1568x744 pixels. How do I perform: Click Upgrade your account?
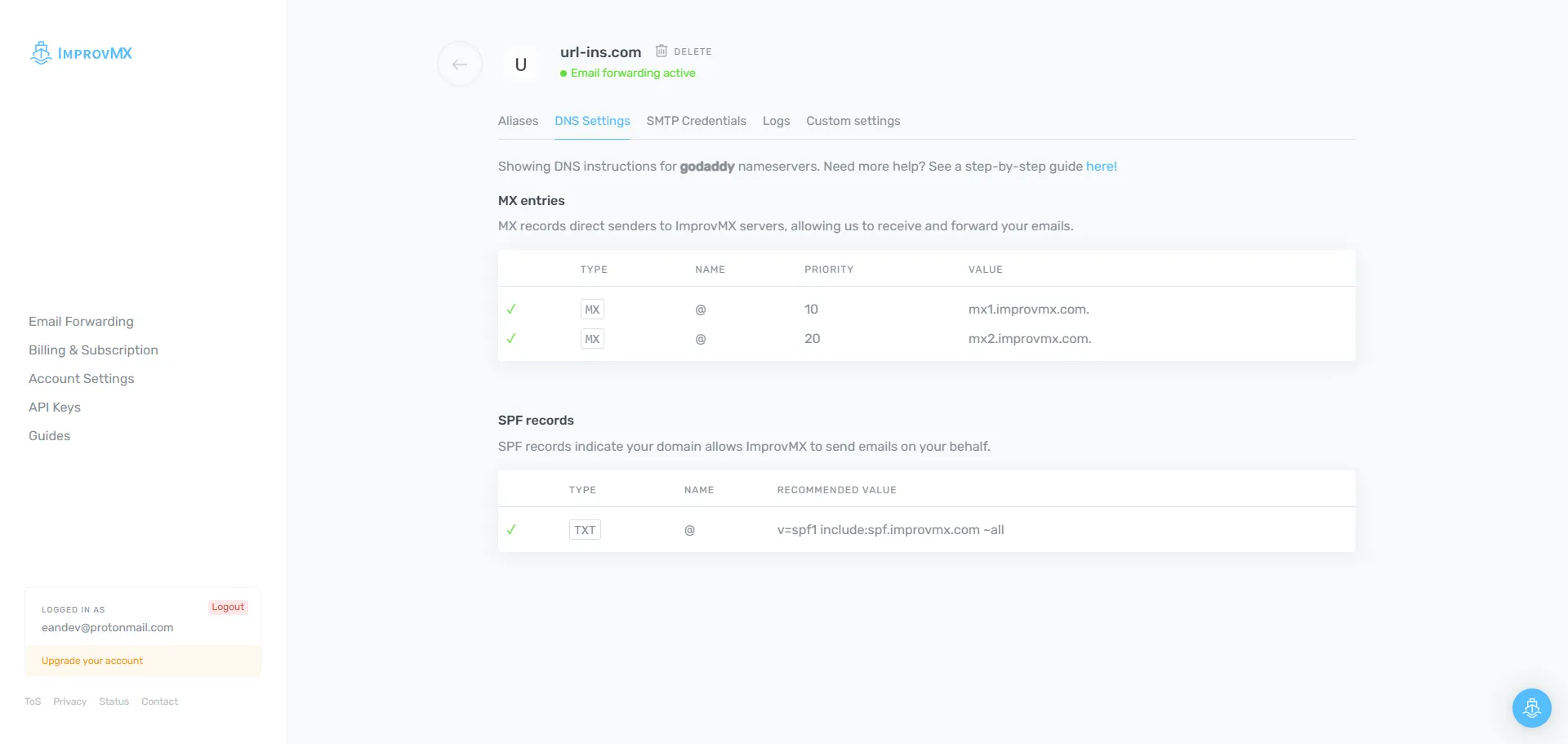coord(92,661)
